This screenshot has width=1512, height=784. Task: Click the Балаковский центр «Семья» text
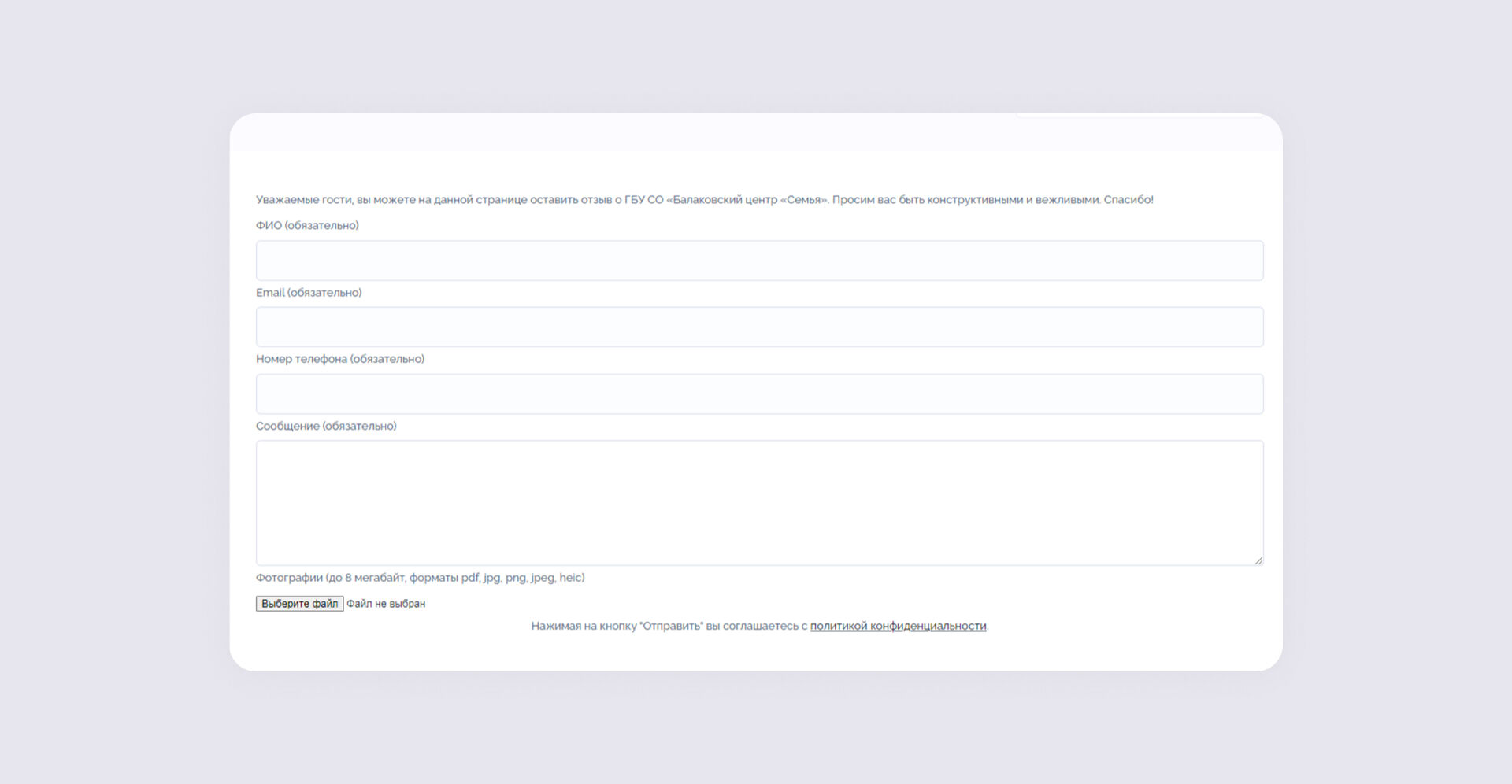click(x=748, y=200)
